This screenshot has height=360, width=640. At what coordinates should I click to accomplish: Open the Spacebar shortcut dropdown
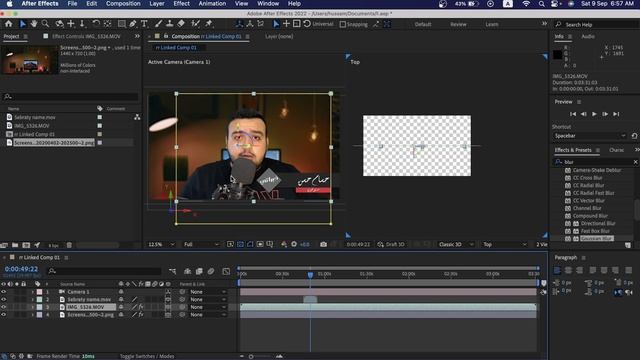pos(589,136)
